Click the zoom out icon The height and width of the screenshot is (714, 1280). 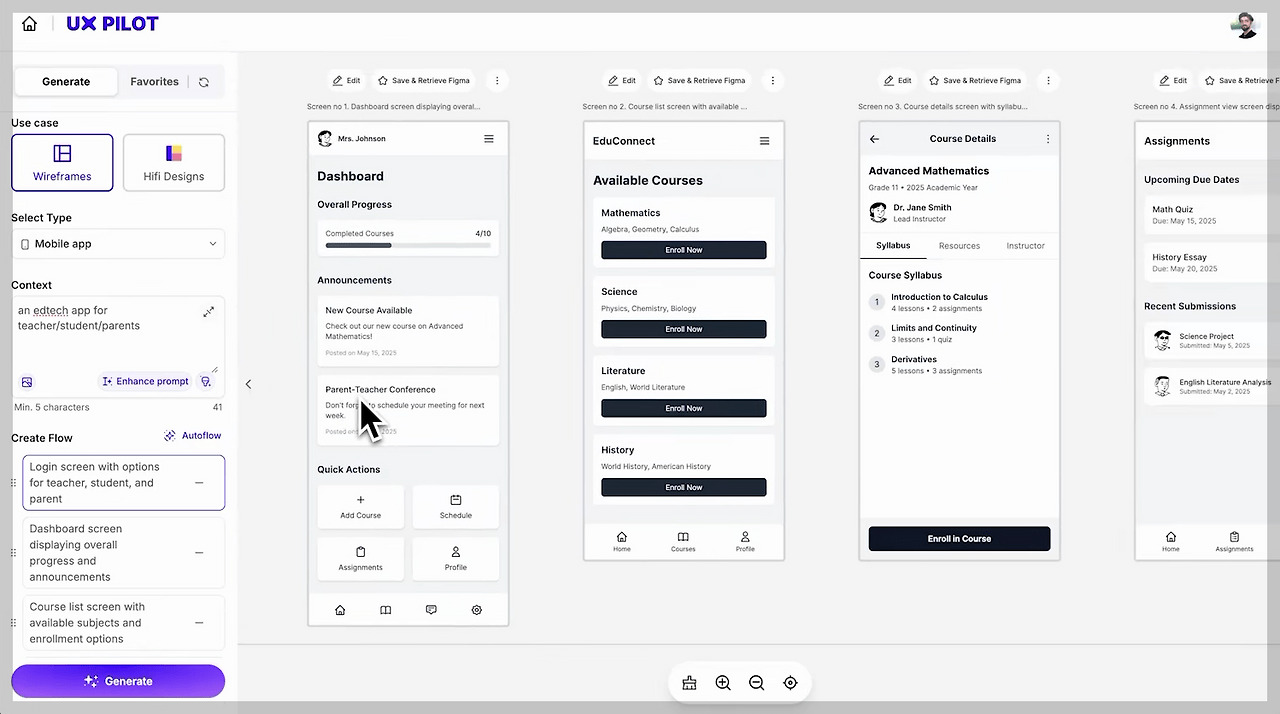coord(756,682)
